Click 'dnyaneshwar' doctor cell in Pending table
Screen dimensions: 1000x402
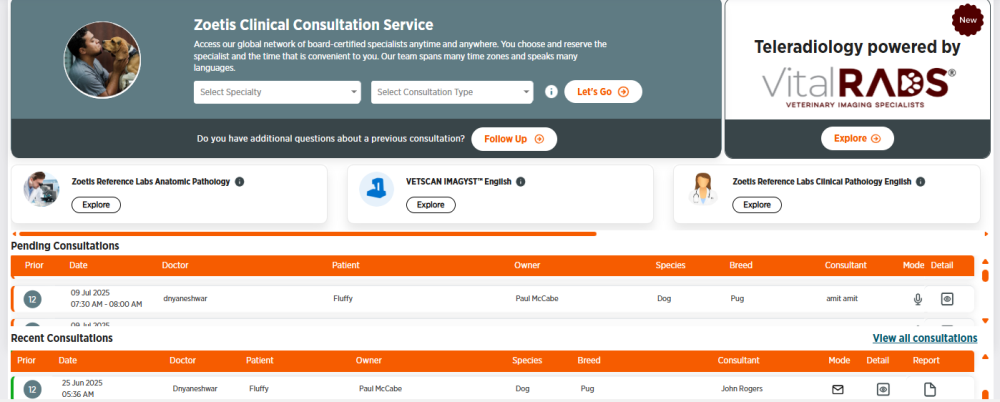184,298
